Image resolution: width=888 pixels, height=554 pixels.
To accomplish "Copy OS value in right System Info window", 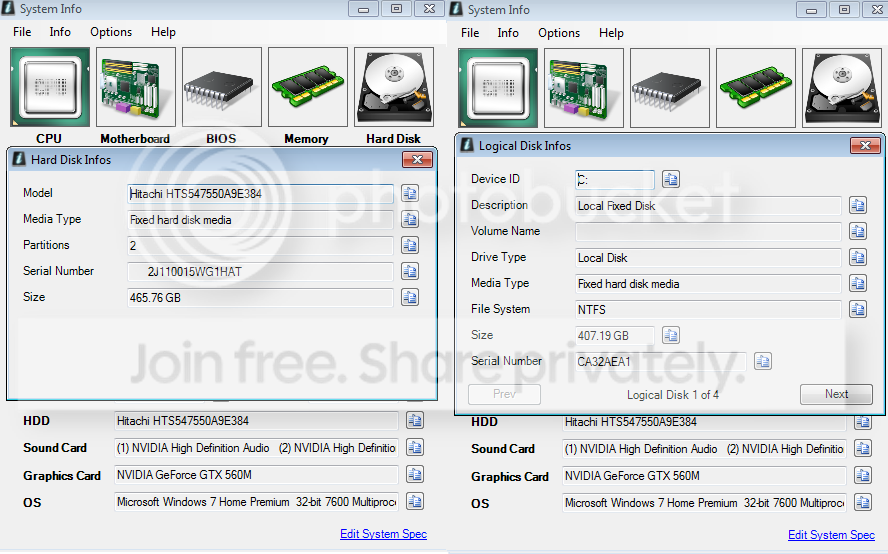I will point(863,502).
